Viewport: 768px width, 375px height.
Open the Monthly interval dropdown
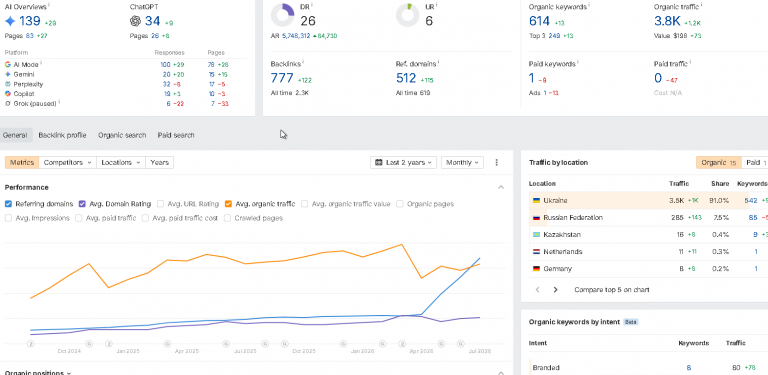tap(462, 163)
